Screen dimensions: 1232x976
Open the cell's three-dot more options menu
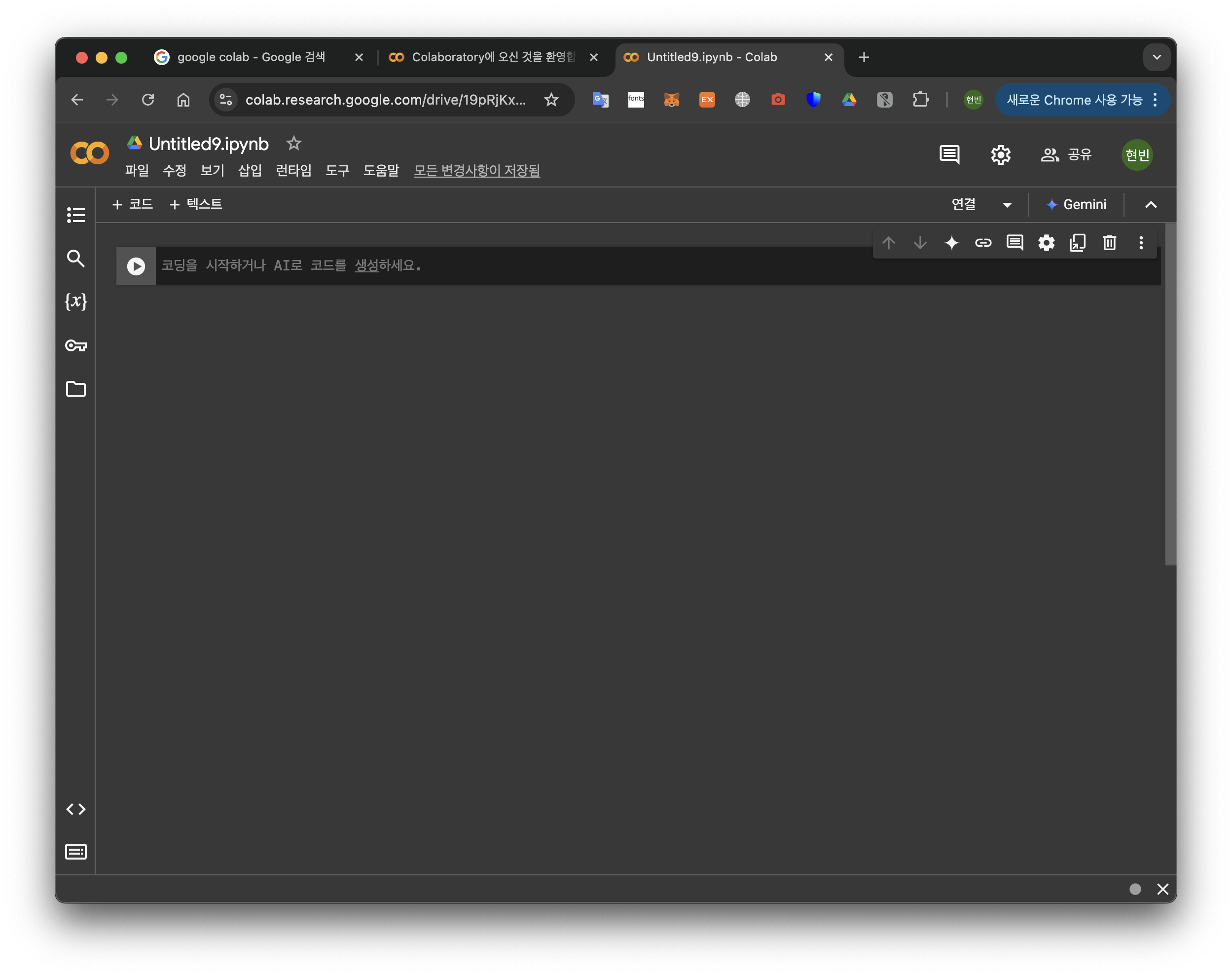[1141, 243]
